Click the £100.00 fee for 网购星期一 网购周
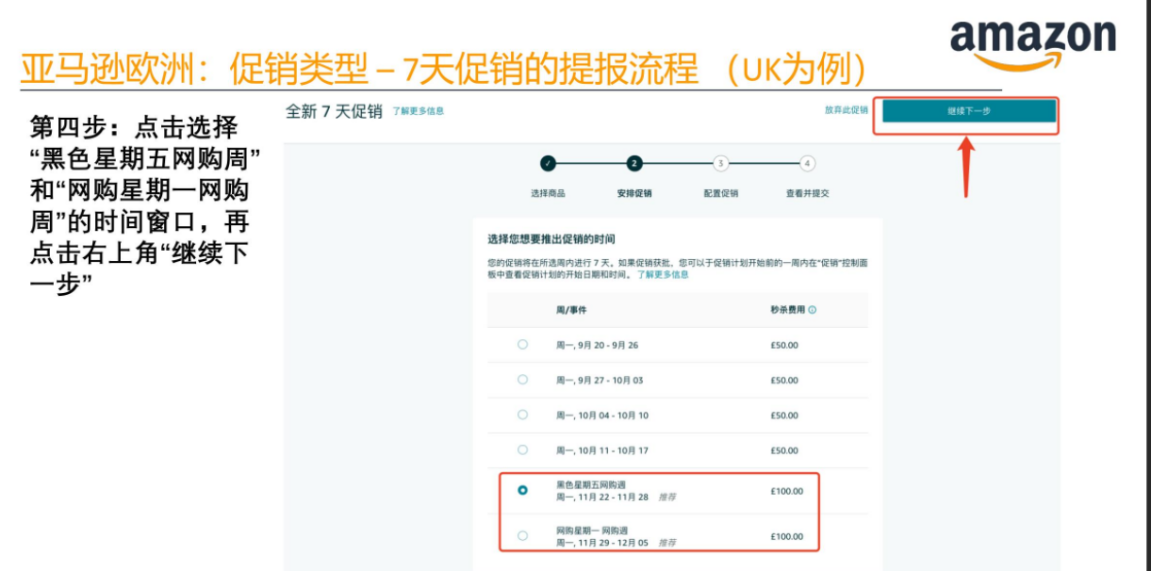This screenshot has width=1151, height=571. point(786,537)
